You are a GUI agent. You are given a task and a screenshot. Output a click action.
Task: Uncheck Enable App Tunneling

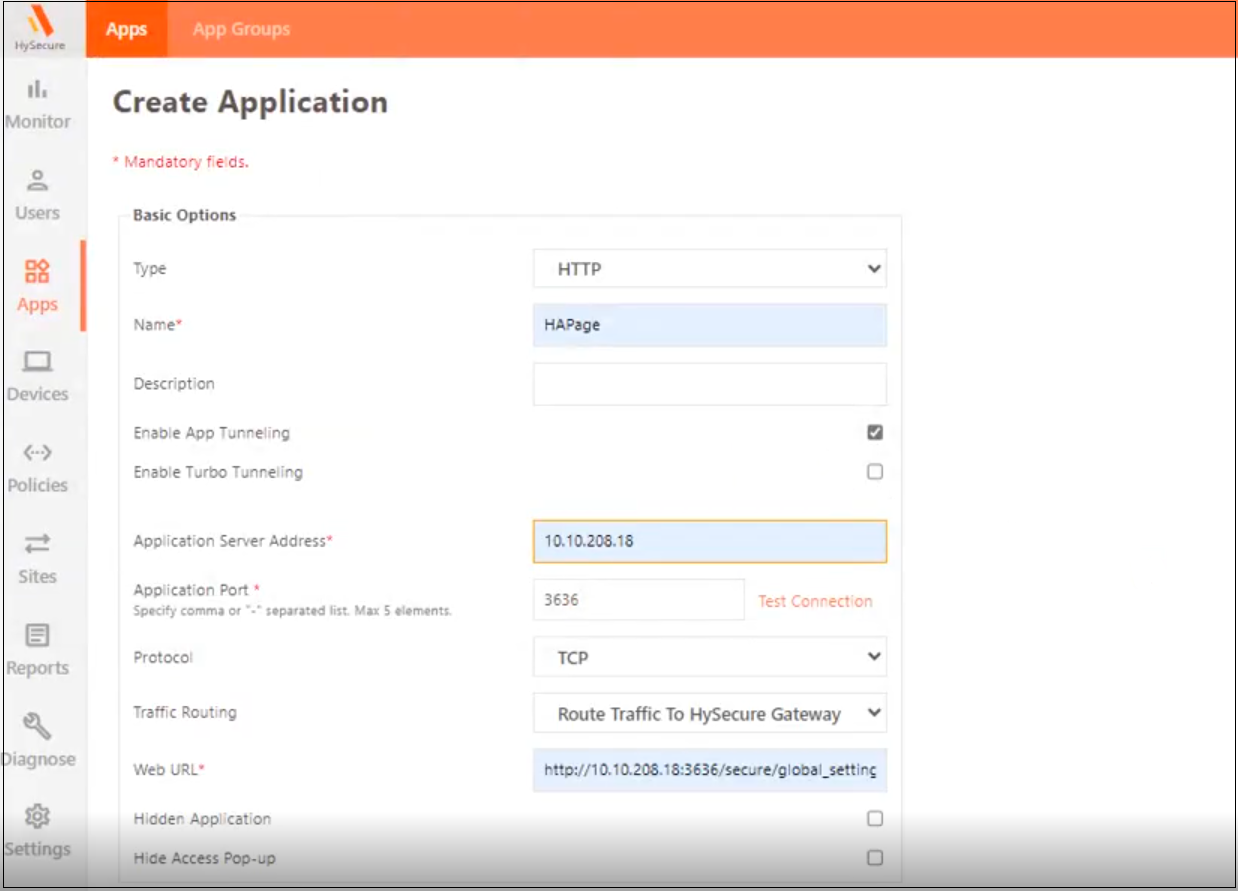tap(875, 432)
